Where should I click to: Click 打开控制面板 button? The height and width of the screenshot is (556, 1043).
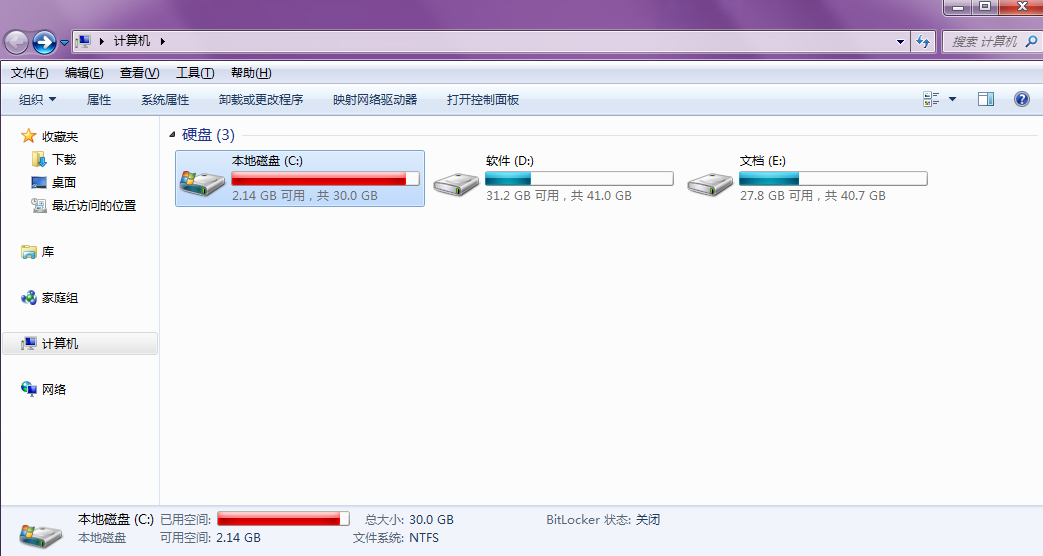(x=483, y=100)
